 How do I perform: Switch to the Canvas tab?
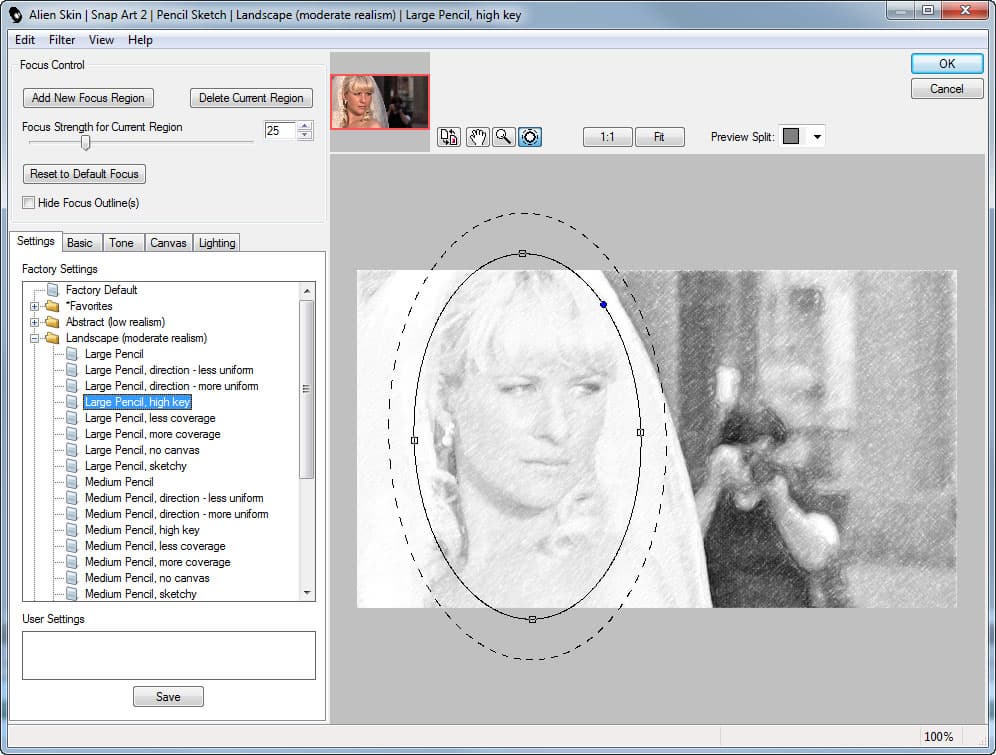coord(168,243)
